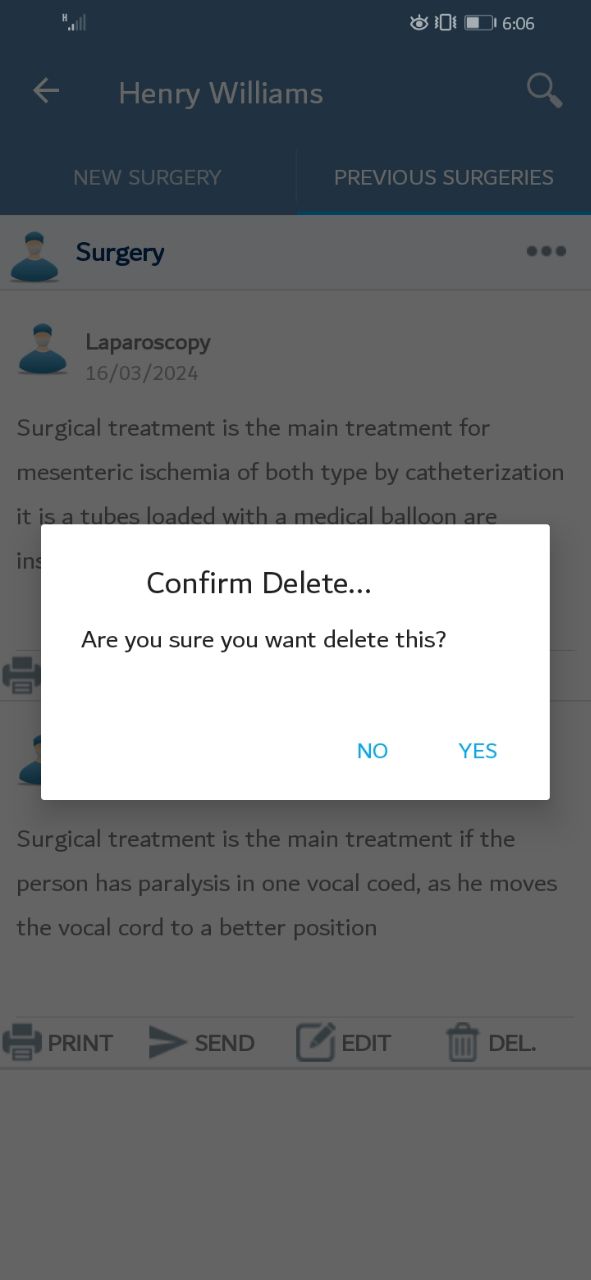Click the Henry Williams title
The width and height of the screenshot is (591, 1280).
coord(221,93)
